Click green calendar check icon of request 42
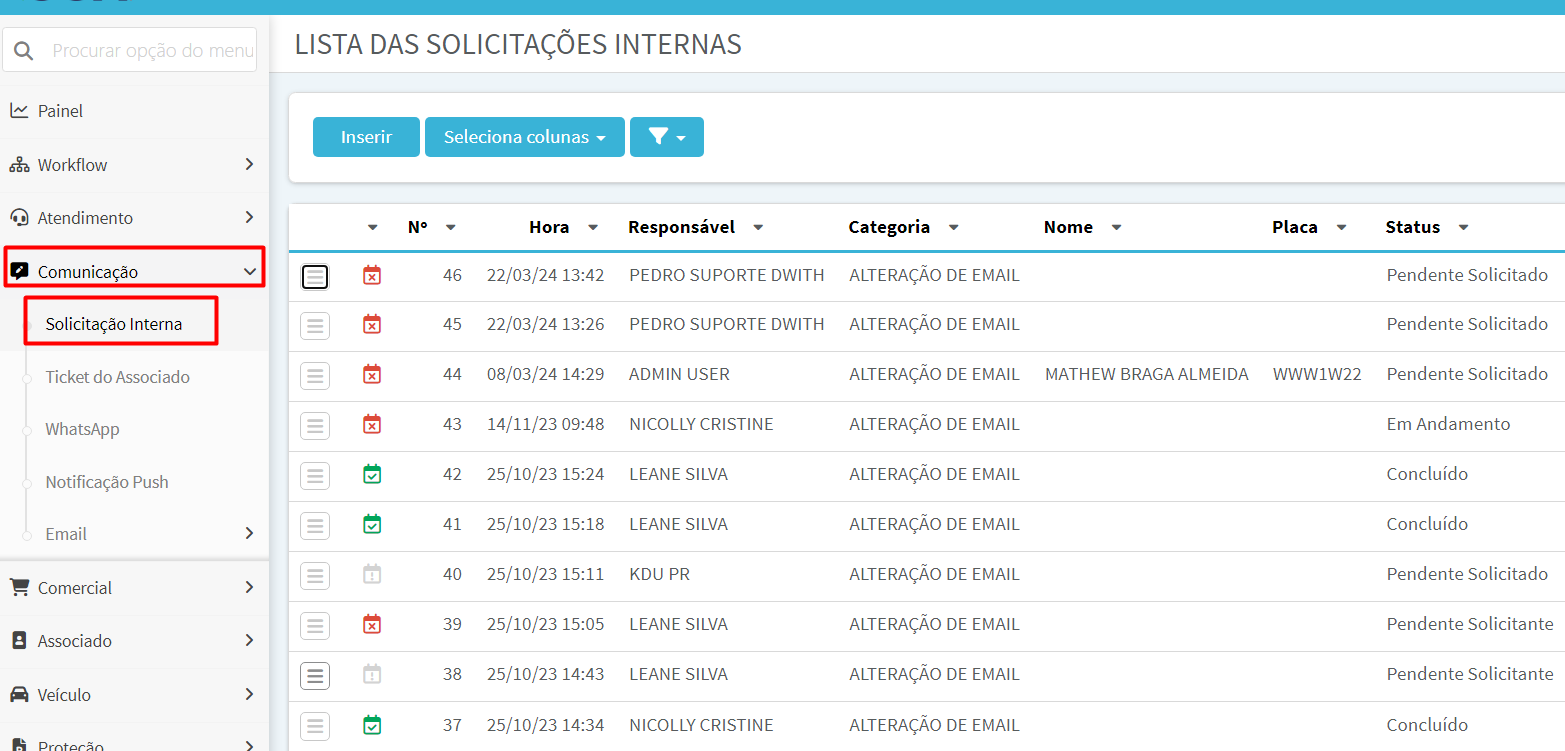The width and height of the screenshot is (1565, 751). (x=372, y=474)
